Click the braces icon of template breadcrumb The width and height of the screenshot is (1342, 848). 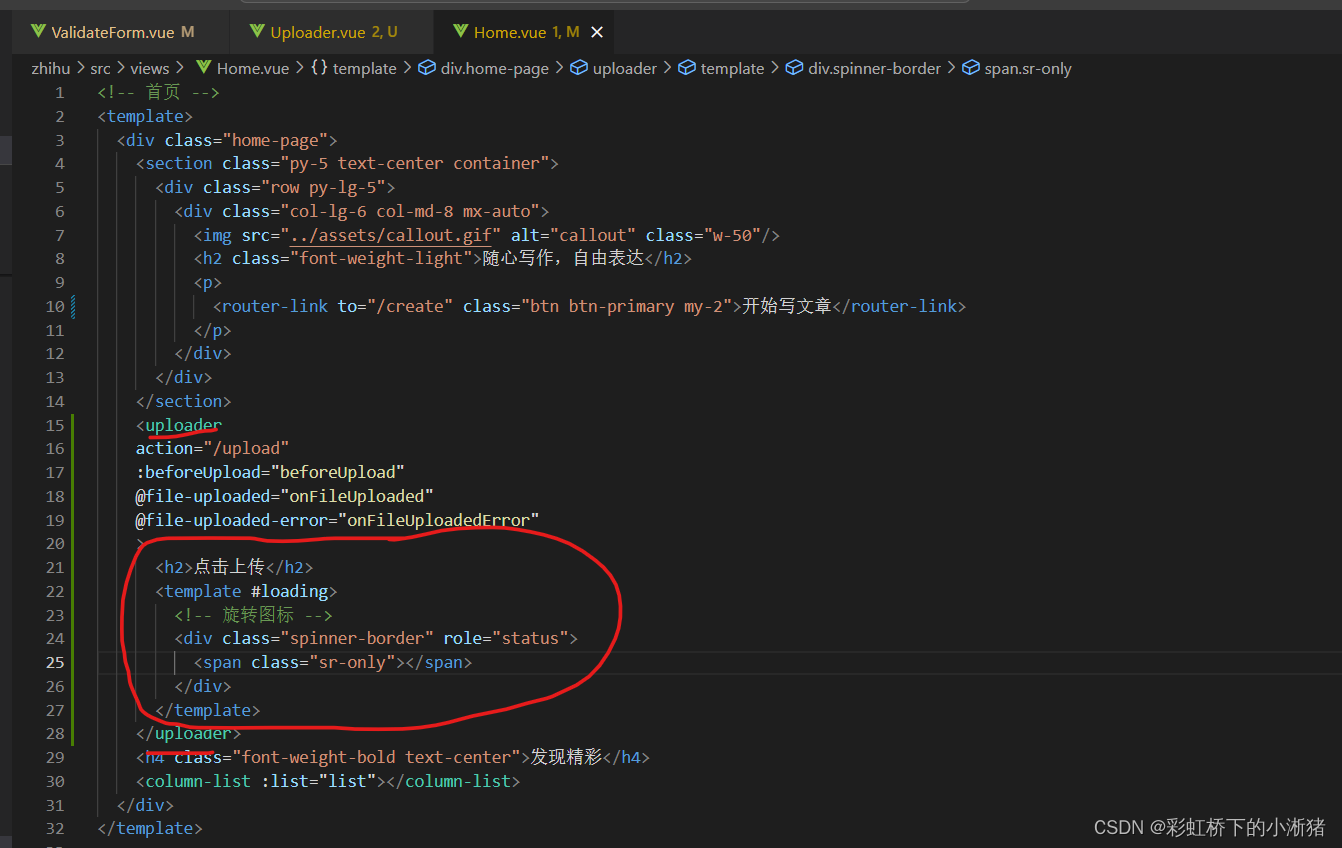pyautogui.click(x=319, y=69)
